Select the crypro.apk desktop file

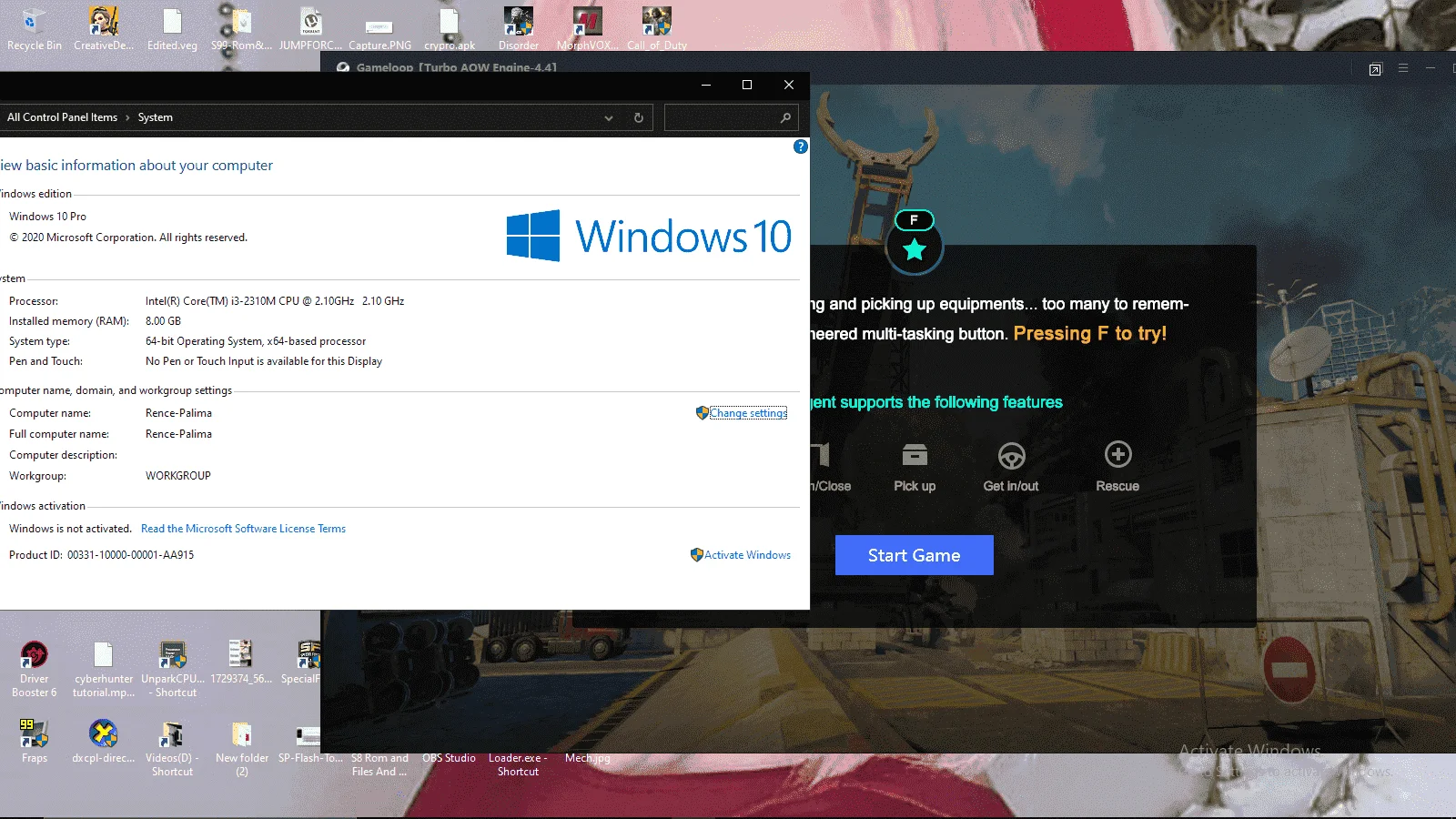coord(450,27)
